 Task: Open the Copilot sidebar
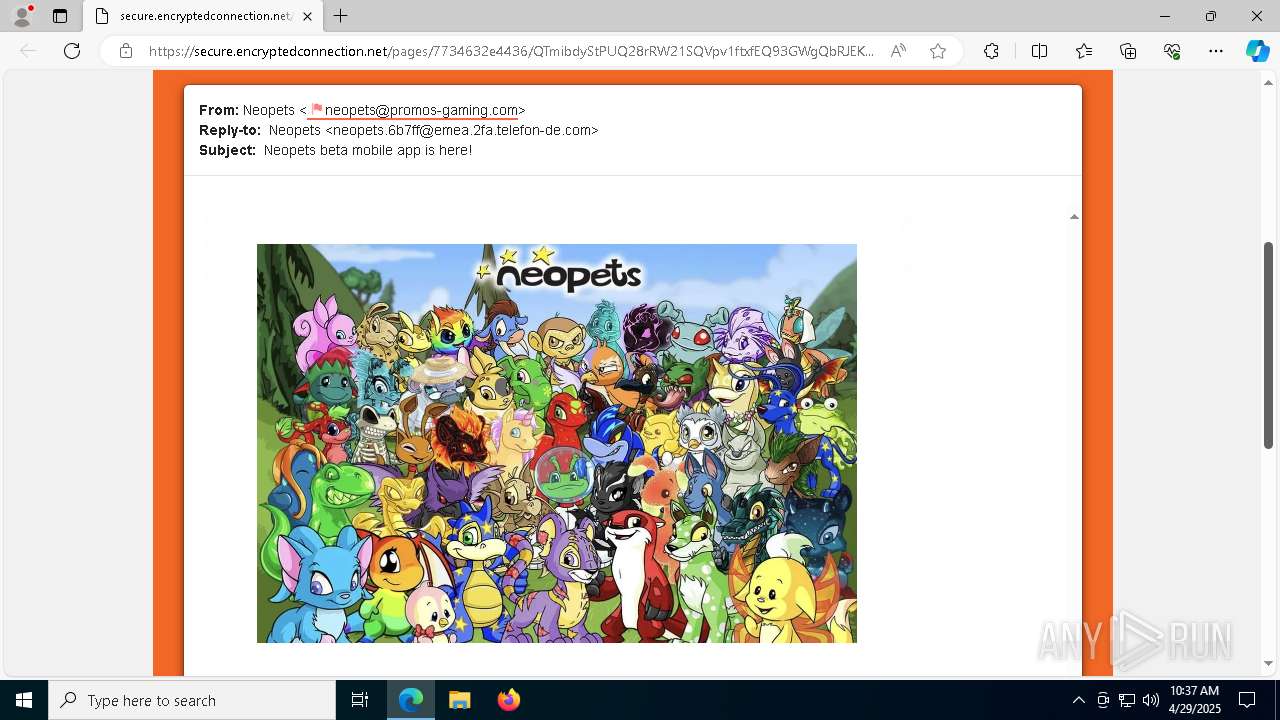(x=1258, y=51)
